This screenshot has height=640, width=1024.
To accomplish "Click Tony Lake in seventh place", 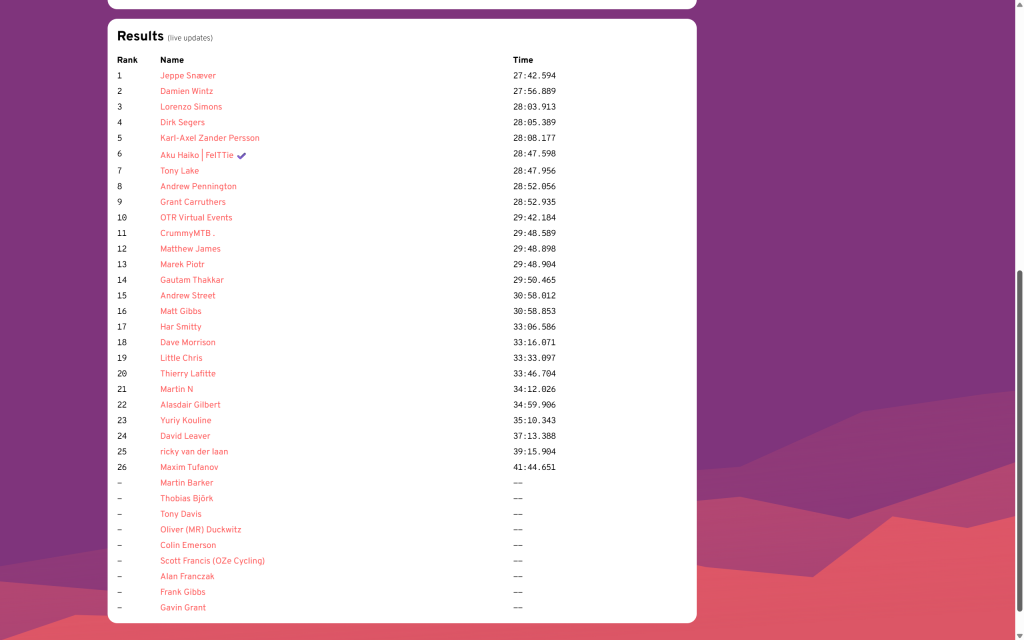I will 180,171.
